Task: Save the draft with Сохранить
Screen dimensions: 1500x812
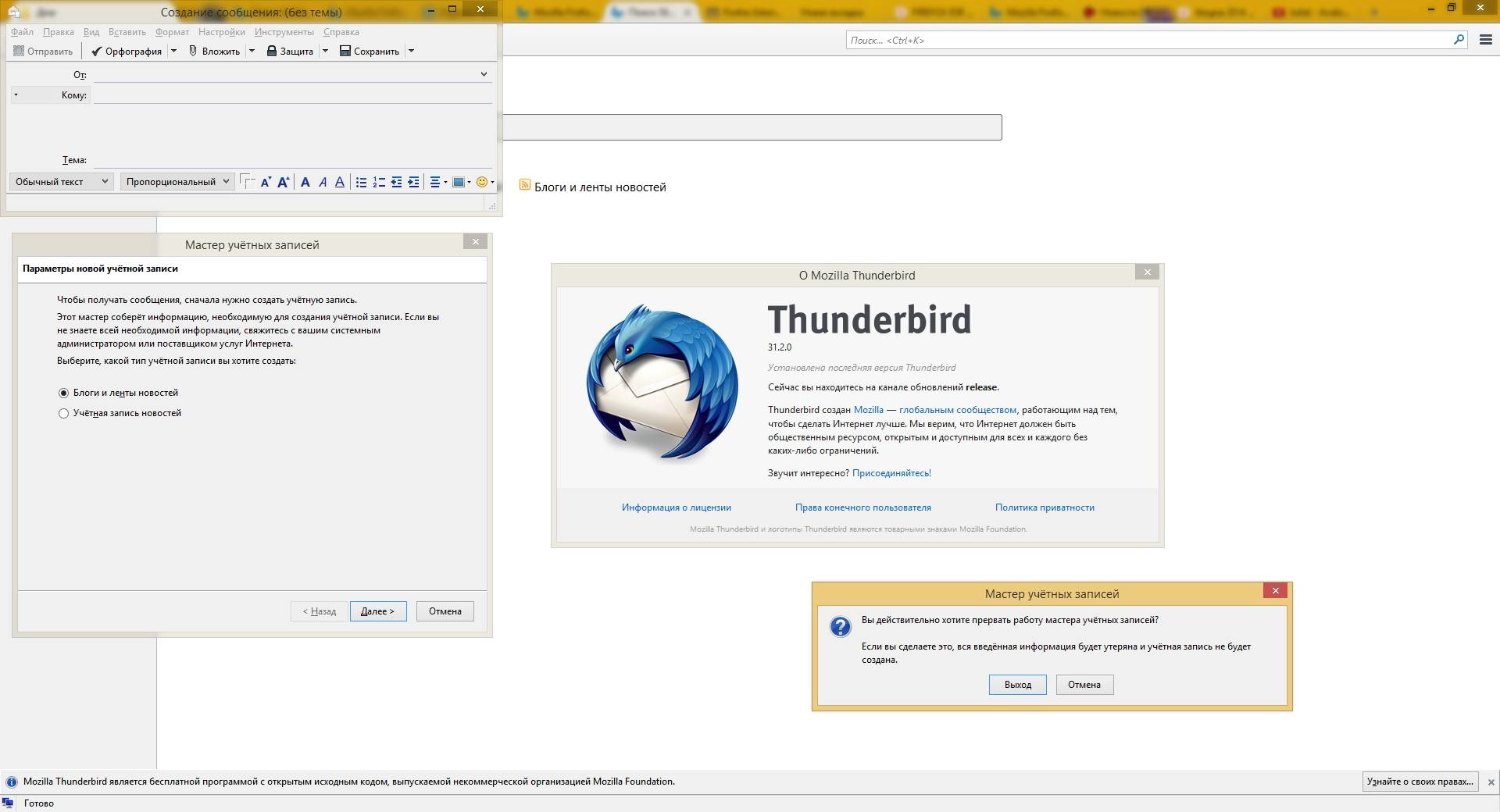Action: pyautogui.click(x=370, y=52)
